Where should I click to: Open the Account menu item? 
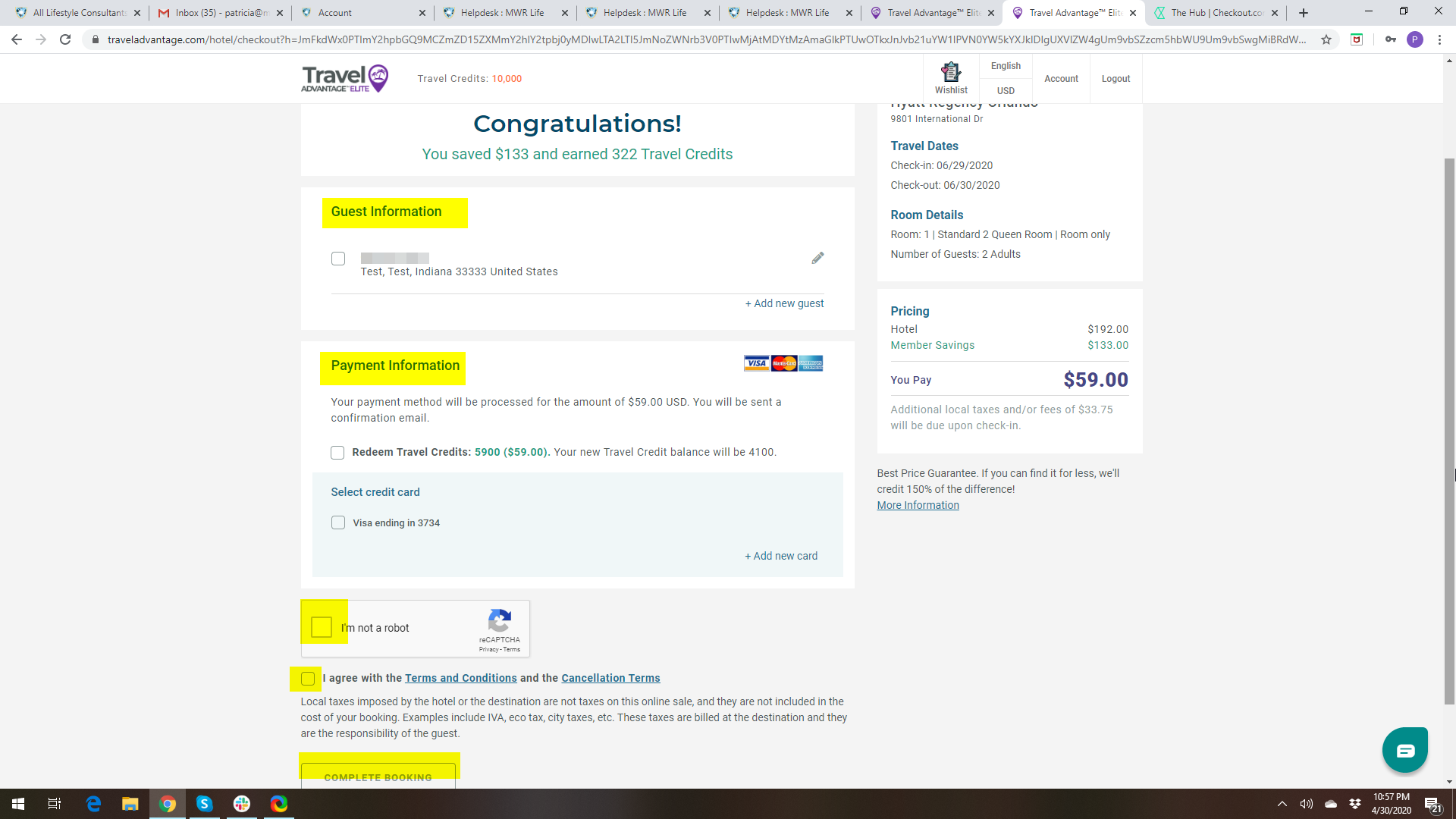pyautogui.click(x=1061, y=79)
